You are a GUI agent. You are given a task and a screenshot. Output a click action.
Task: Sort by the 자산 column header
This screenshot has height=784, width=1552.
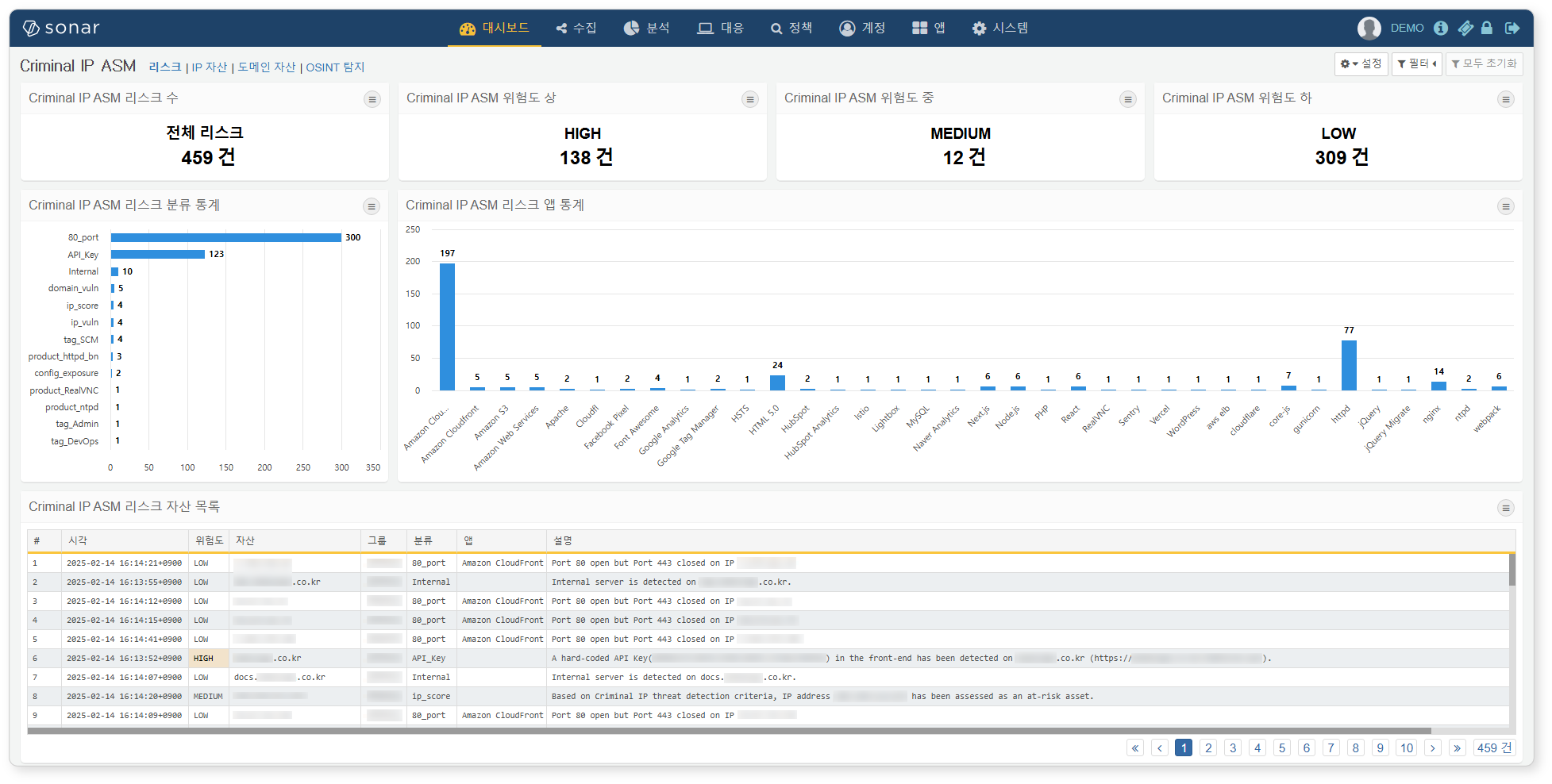coord(295,540)
